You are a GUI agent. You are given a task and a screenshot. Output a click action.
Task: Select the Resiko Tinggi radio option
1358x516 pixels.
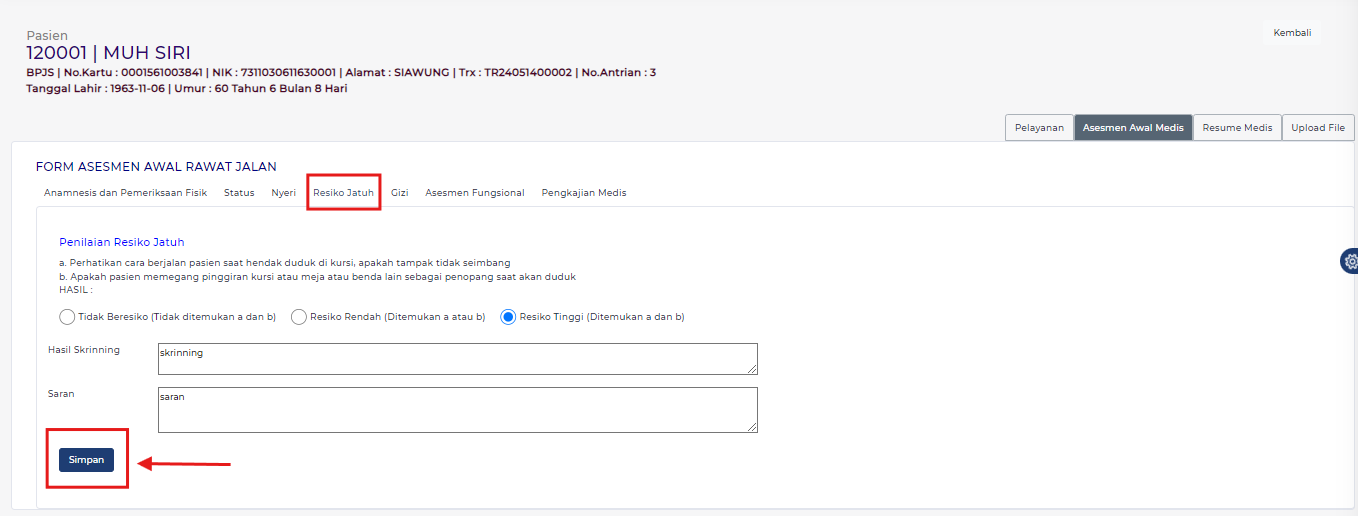tap(508, 317)
